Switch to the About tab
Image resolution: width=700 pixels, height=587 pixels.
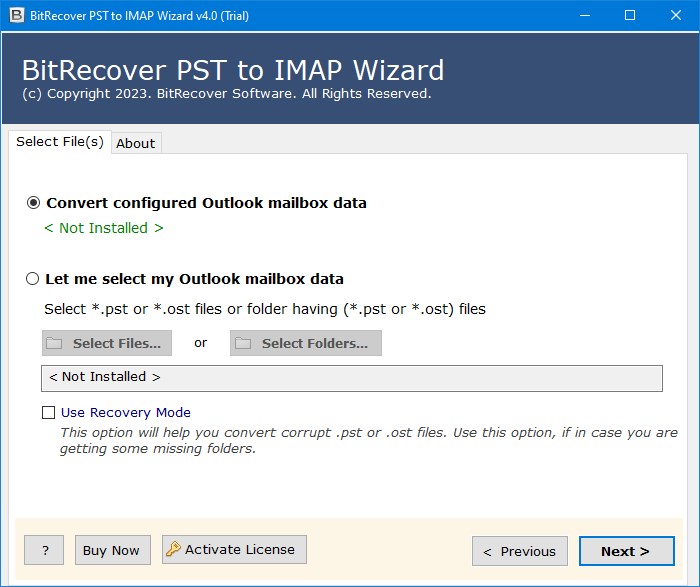136,143
